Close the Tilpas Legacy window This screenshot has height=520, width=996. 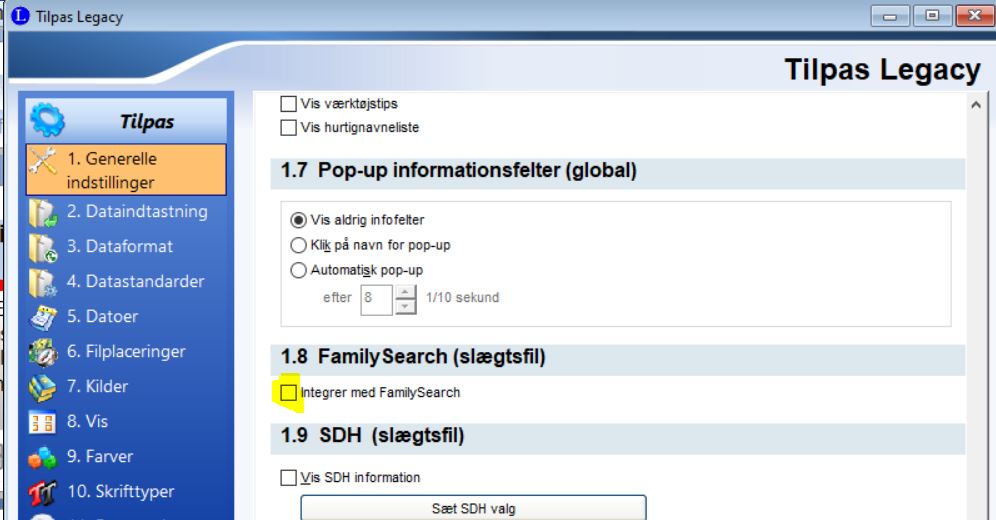tap(974, 16)
